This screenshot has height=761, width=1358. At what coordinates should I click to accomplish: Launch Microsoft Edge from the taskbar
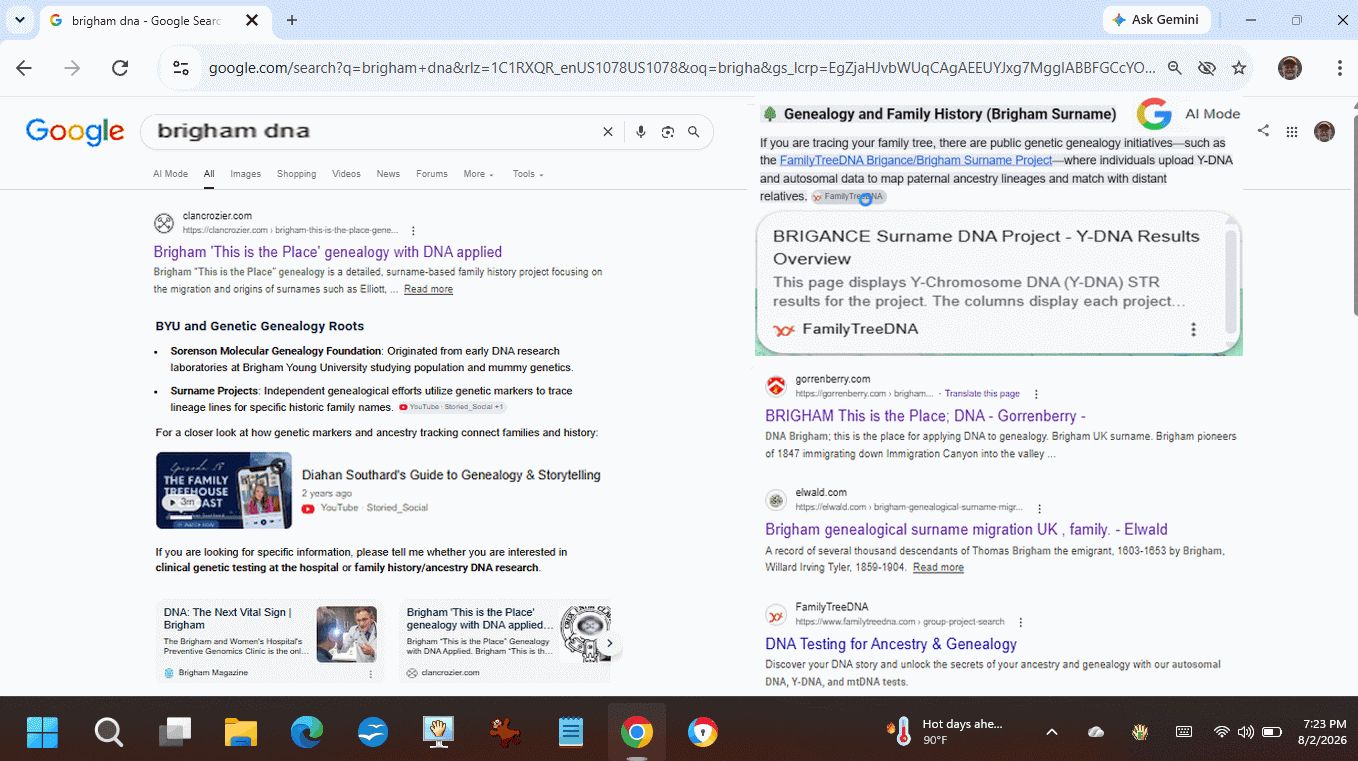[307, 733]
